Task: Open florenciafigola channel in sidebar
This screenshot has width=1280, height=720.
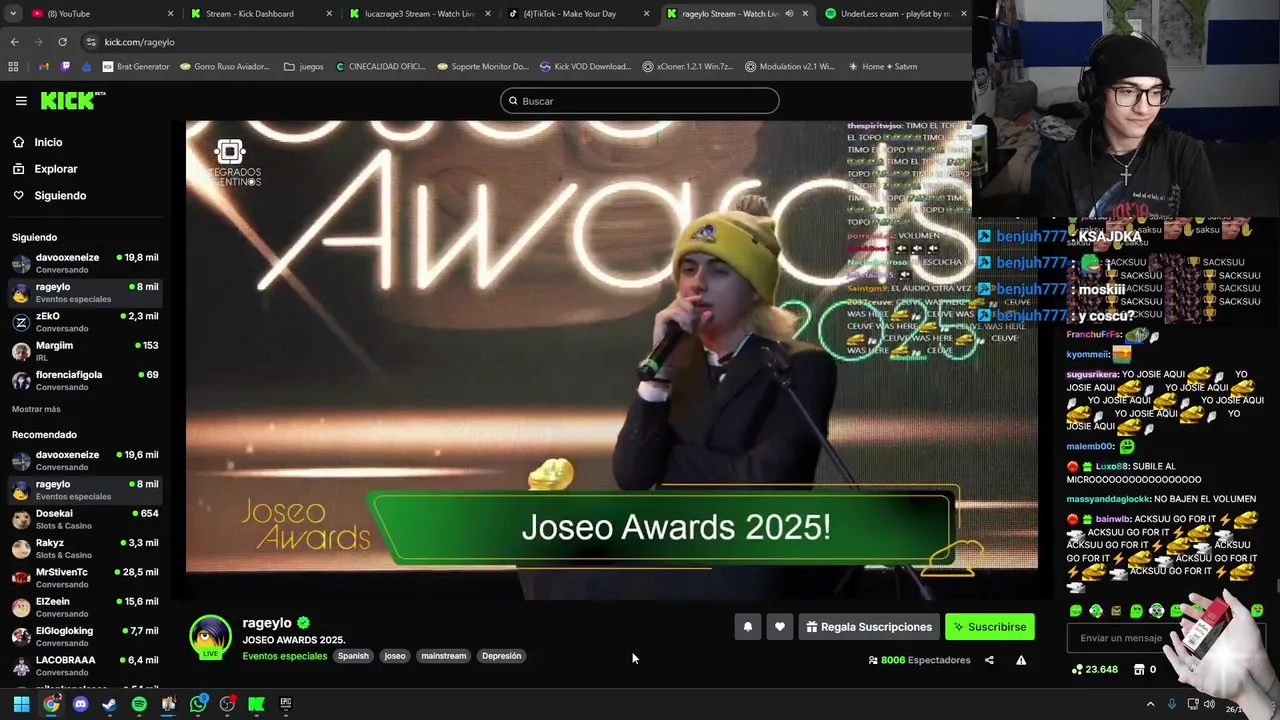Action: [x=85, y=381]
